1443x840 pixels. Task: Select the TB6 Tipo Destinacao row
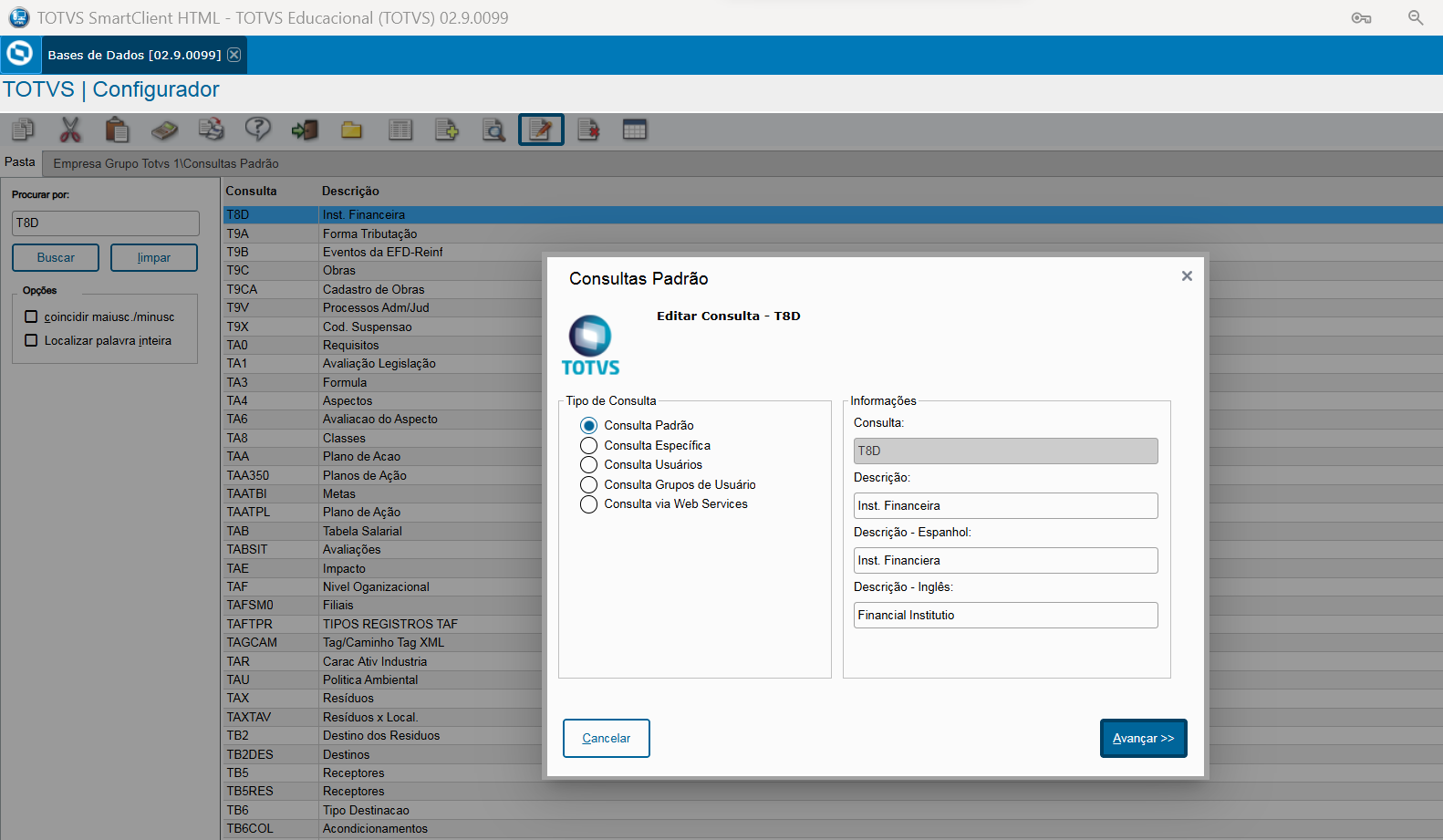click(833, 811)
